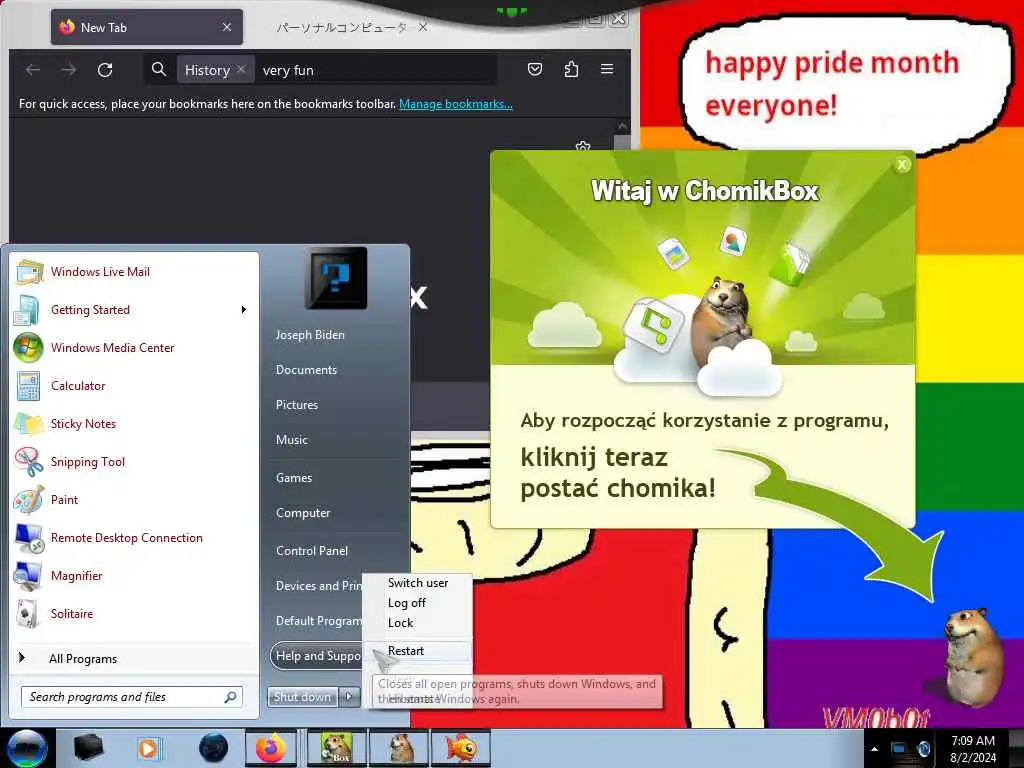Image resolution: width=1024 pixels, height=768 pixels.
Task: Open Save to Pocket icon
Action: (x=535, y=69)
